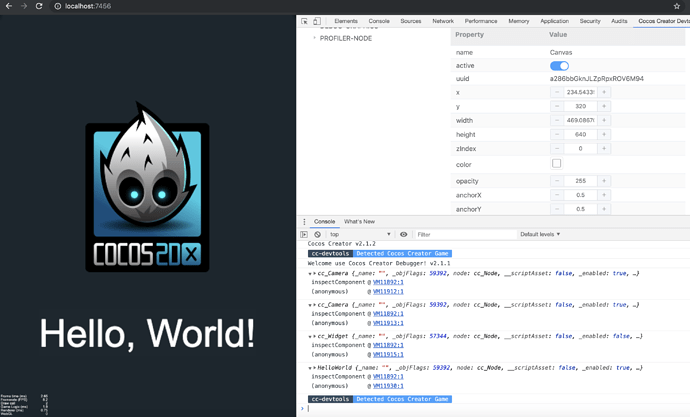This screenshot has width=690, height=417.
Task: Increase the y value with plus
Action: point(604,106)
